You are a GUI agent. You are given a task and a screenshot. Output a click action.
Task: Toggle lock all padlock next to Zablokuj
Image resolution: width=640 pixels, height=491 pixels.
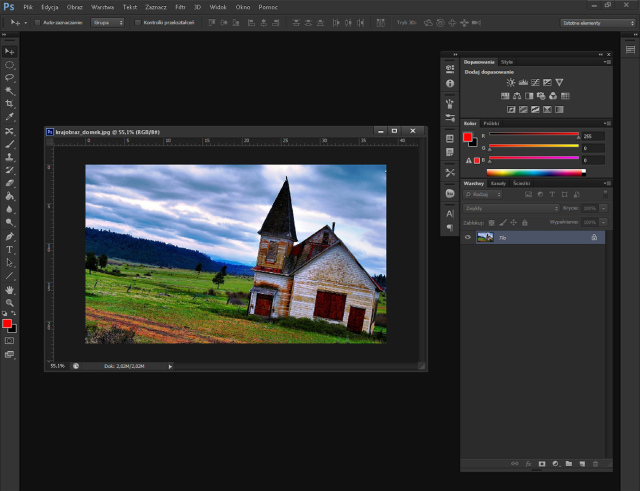click(525, 222)
